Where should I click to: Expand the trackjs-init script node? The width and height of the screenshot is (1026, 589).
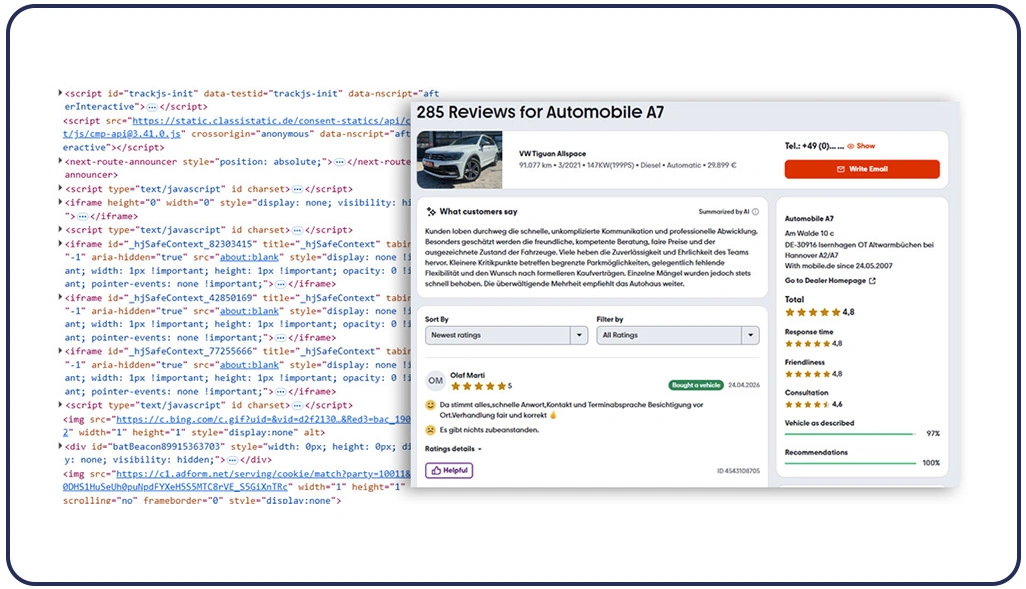(60, 93)
